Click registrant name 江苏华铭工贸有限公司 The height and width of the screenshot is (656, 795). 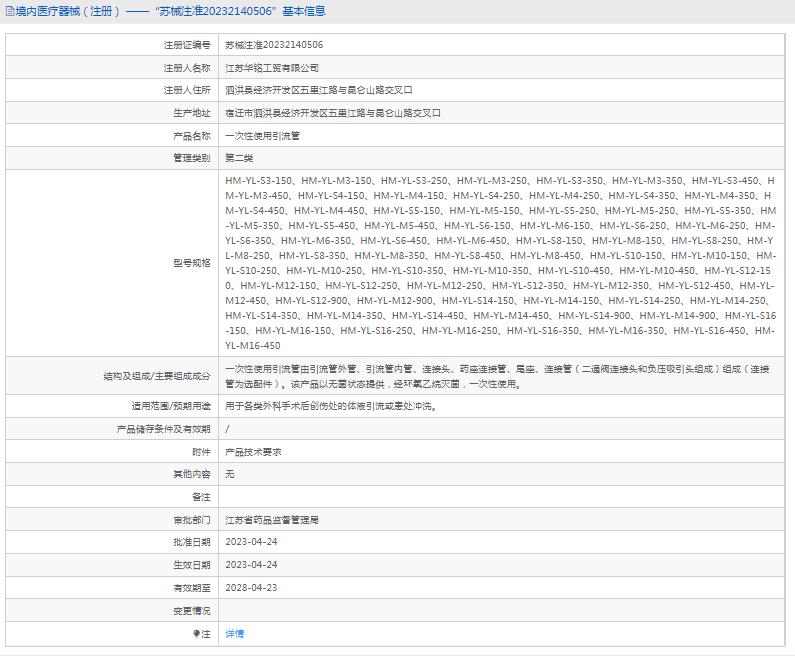pyautogui.click(x=272, y=68)
